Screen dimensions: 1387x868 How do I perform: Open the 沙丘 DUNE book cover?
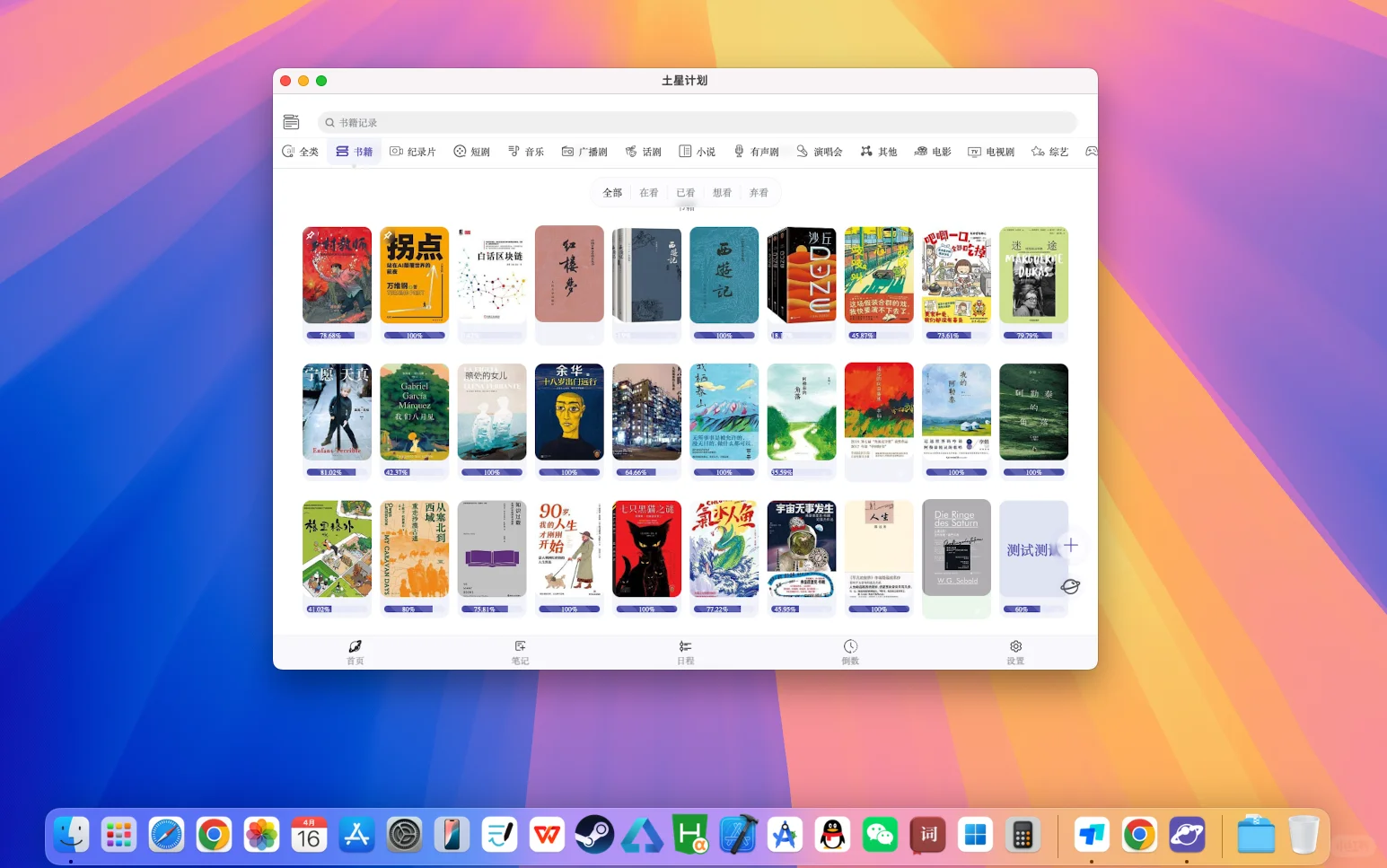[x=802, y=275]
